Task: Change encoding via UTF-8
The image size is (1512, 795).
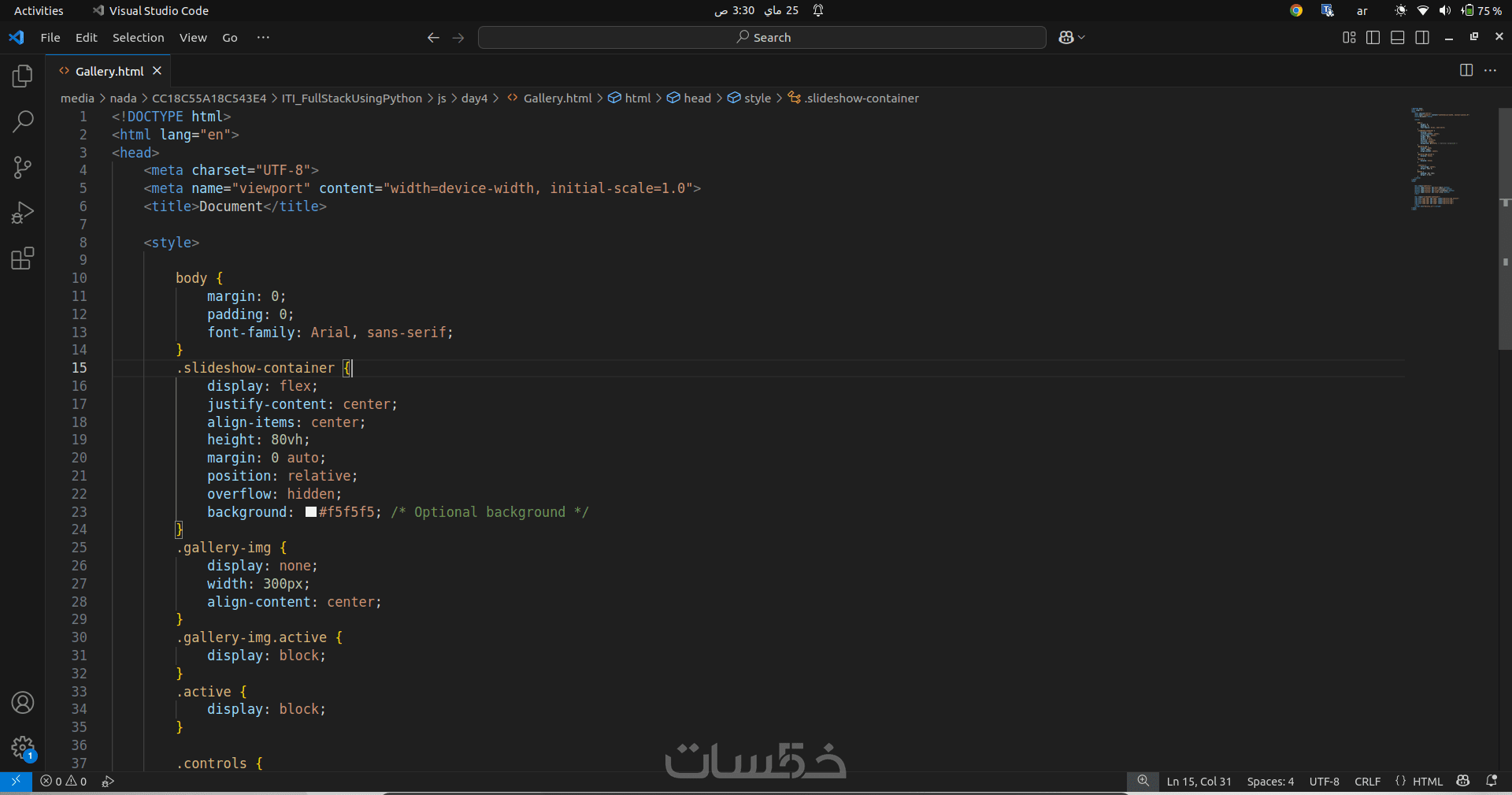Action: pyautogui.click(x=1324, y=782)
